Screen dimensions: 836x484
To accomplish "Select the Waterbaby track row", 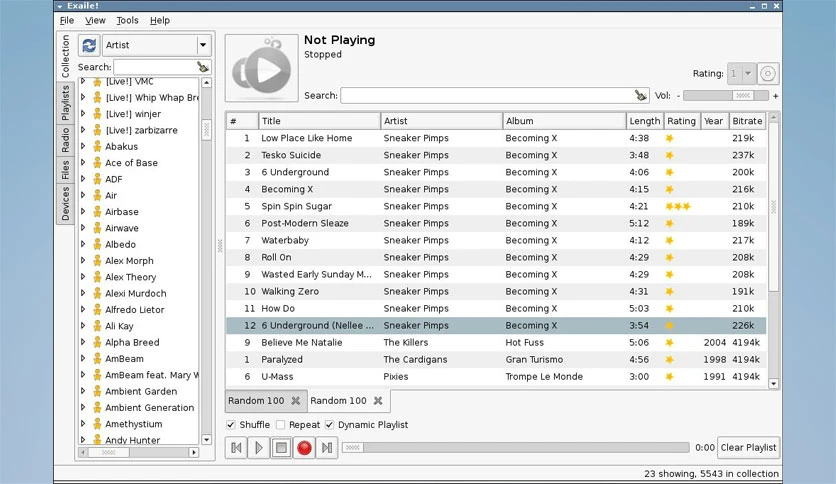I will (496, 240).
